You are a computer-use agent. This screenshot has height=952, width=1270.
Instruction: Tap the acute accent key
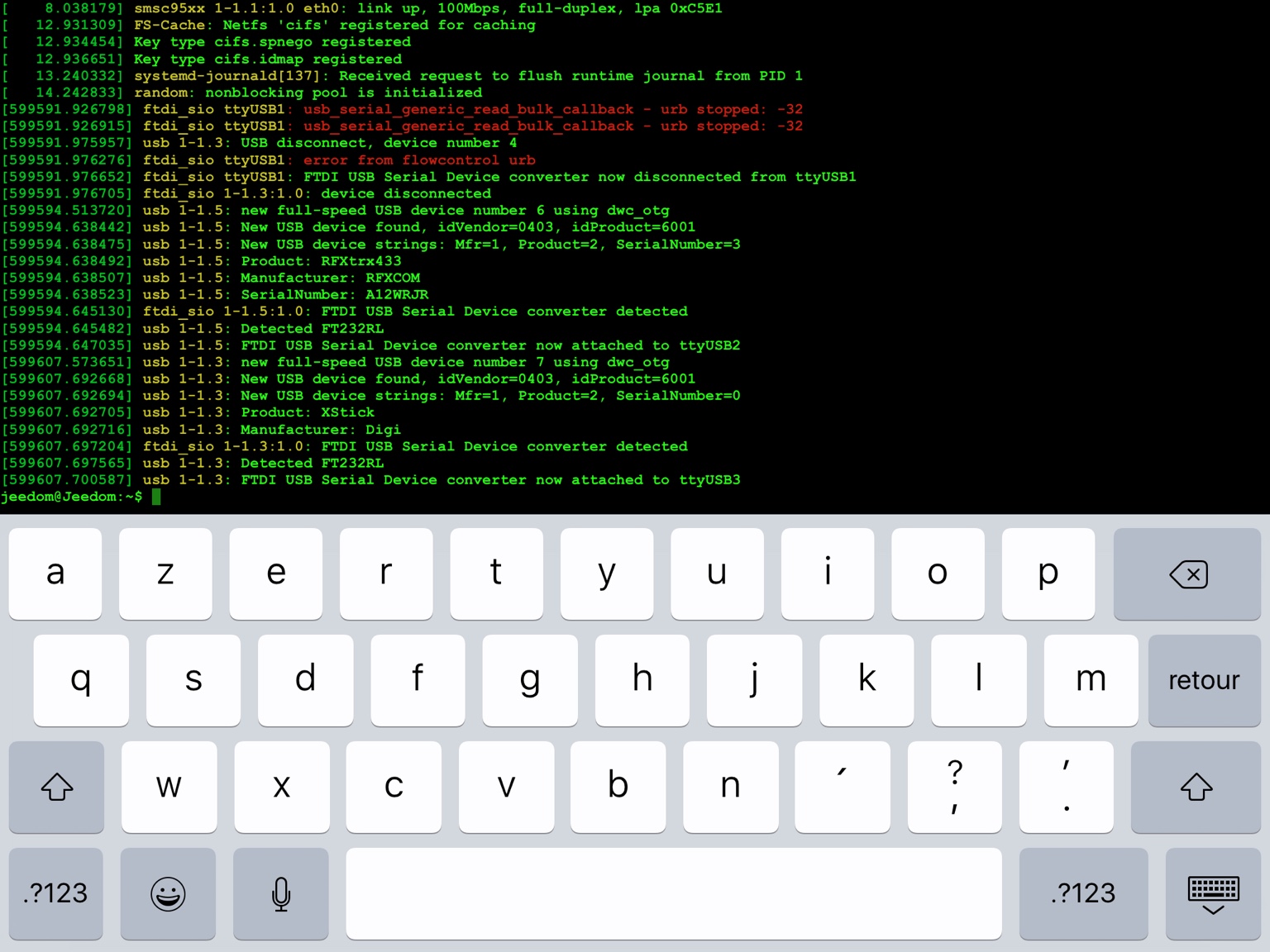(x=843, y=787)
